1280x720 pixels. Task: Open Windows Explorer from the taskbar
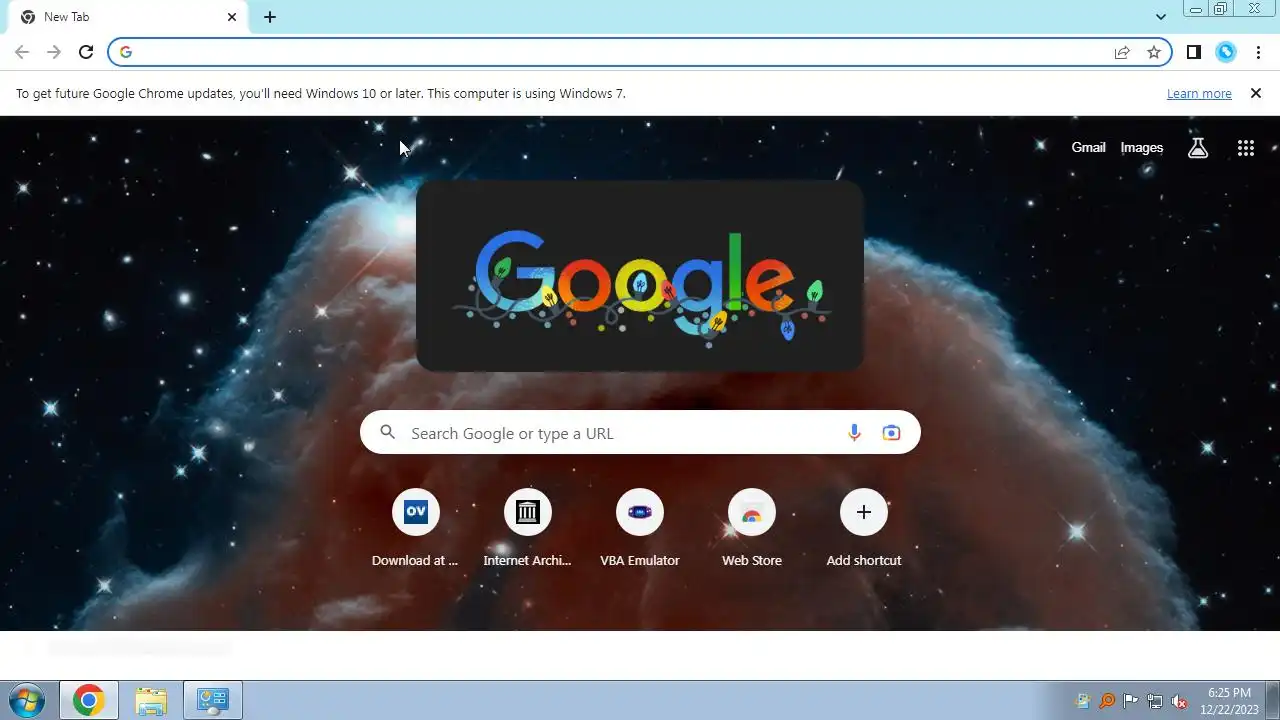click(151, 700)
